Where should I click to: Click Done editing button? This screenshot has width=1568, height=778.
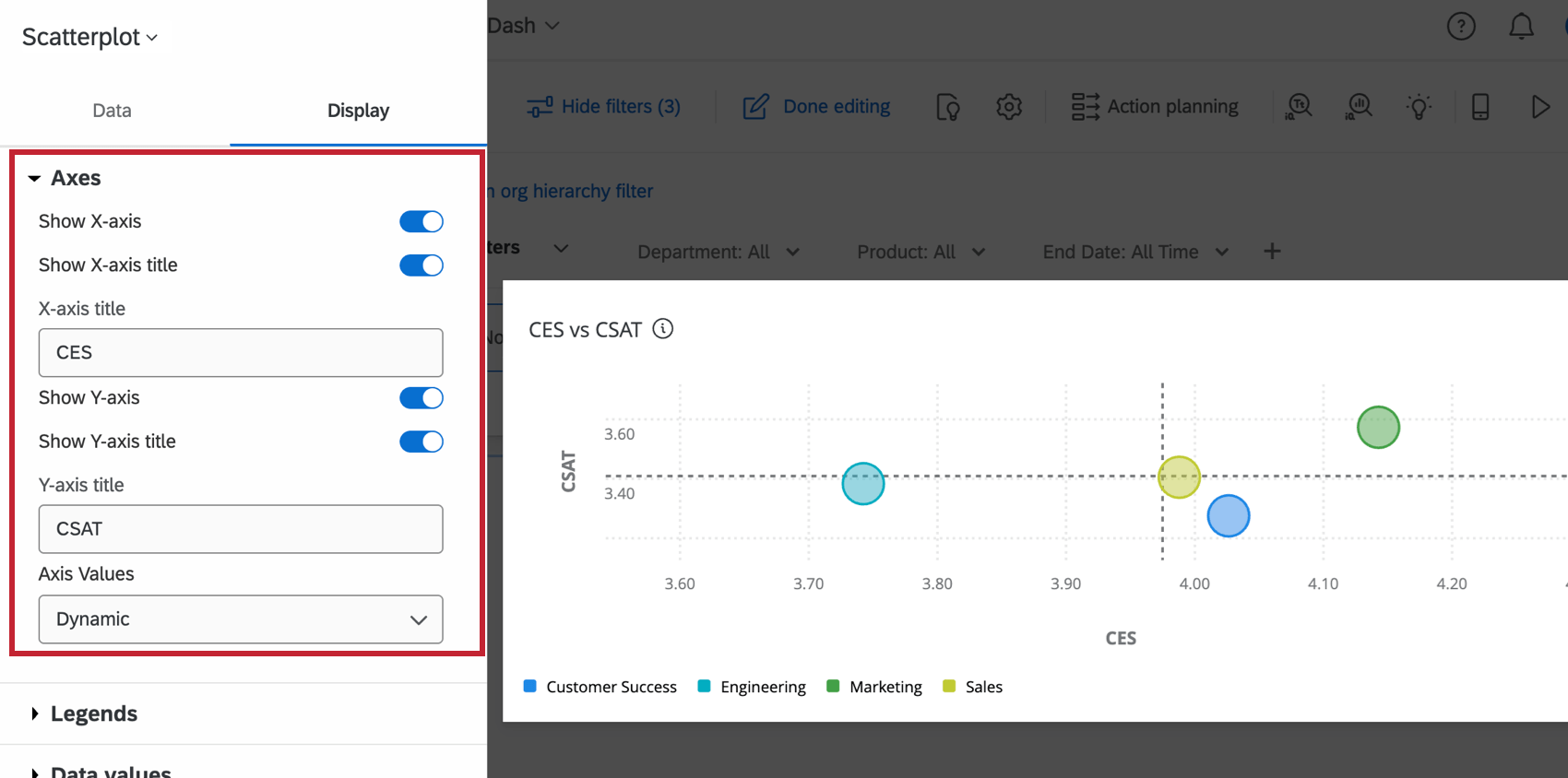coord(816,107)
